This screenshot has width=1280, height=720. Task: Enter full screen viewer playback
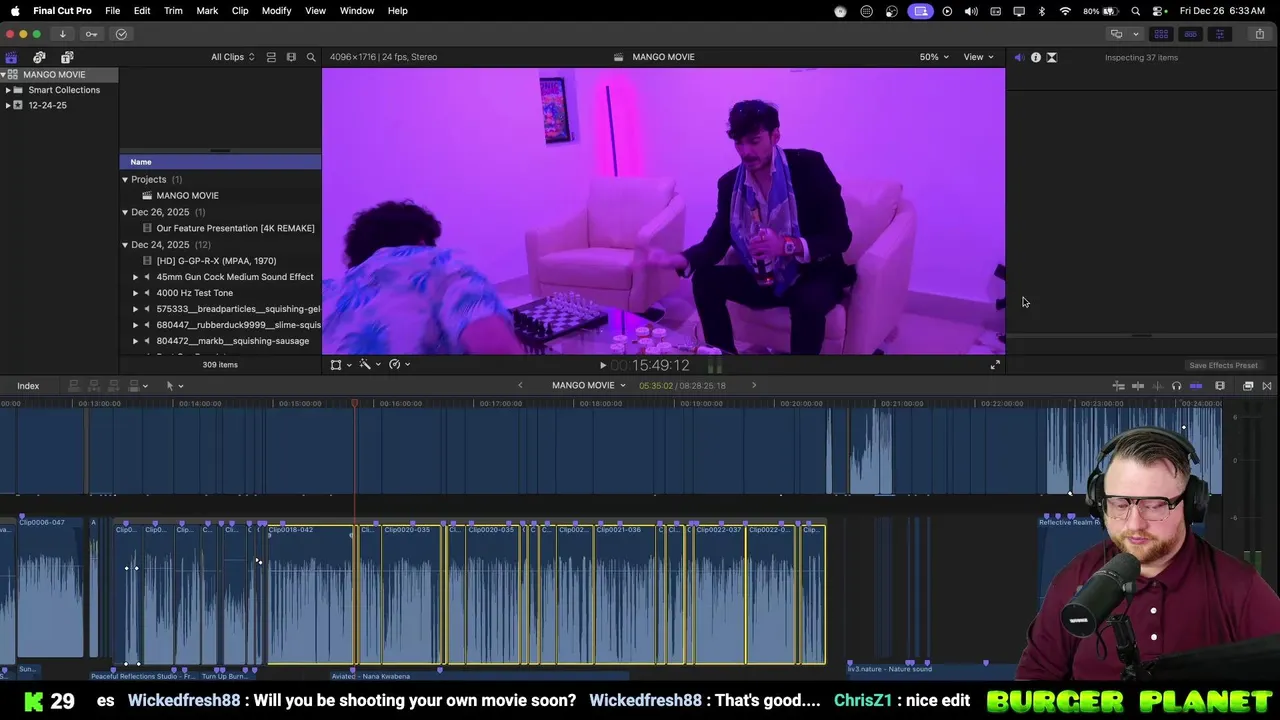tap(995, 365)
